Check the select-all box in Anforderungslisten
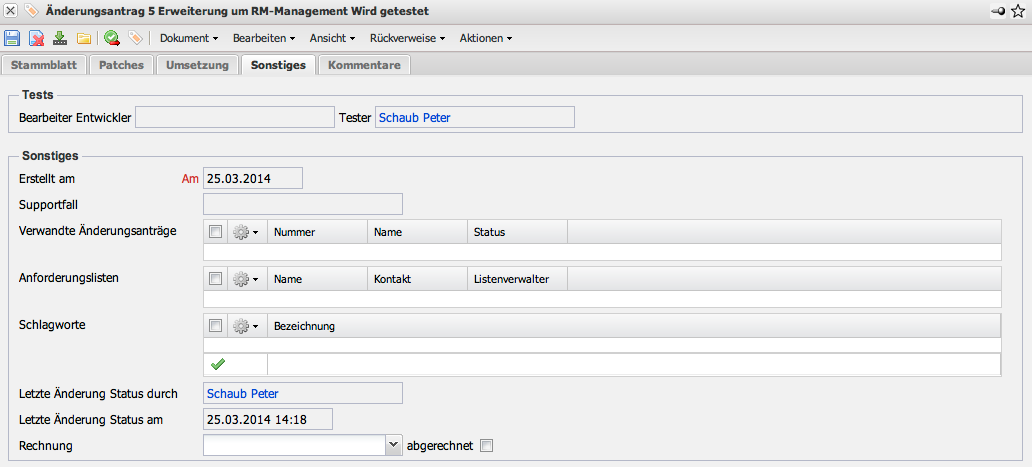The image size is (1032, 467). (x=216, y=279)
